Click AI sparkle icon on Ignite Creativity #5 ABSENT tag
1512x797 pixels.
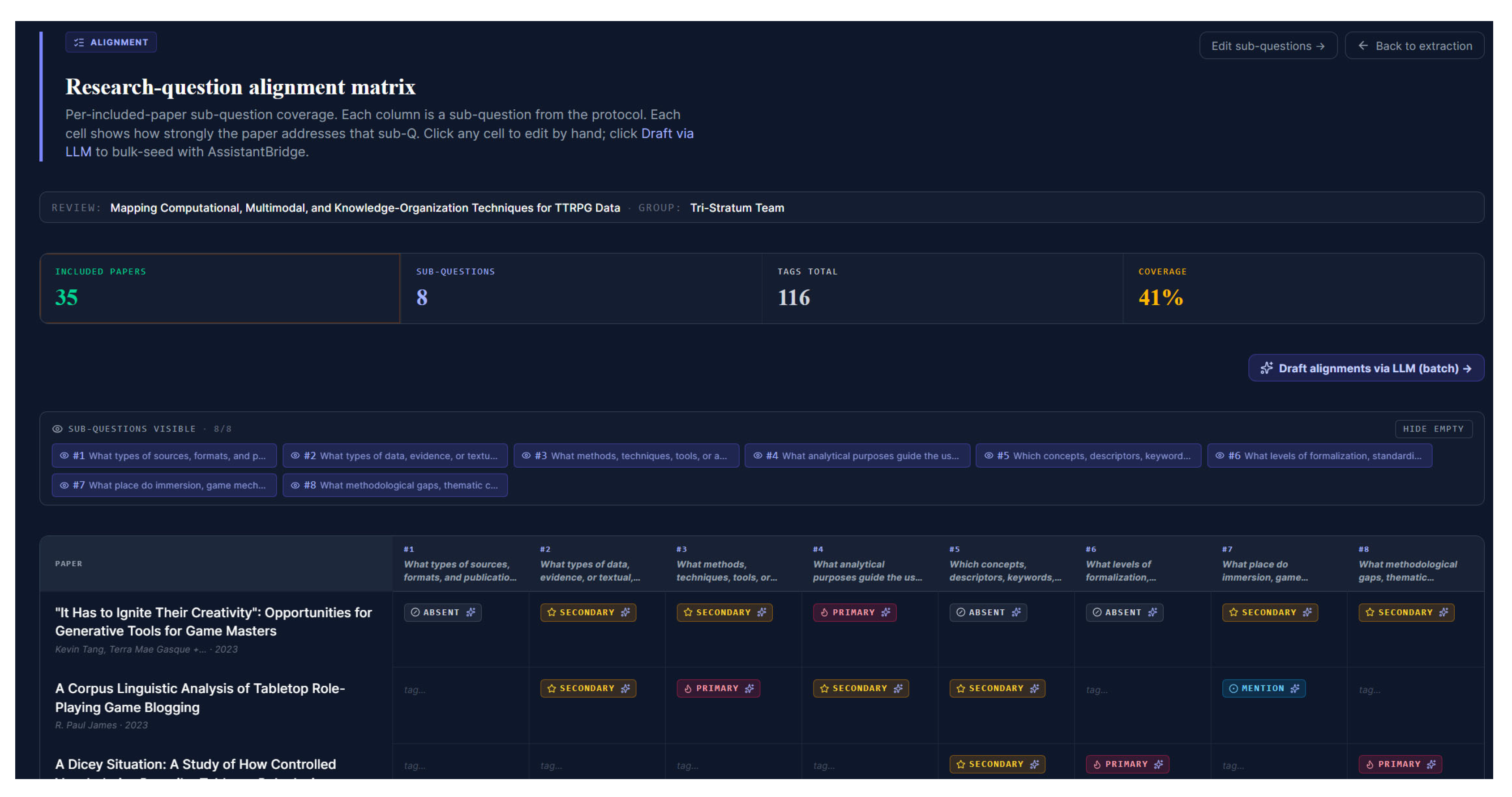click(x=1016, y=612)
